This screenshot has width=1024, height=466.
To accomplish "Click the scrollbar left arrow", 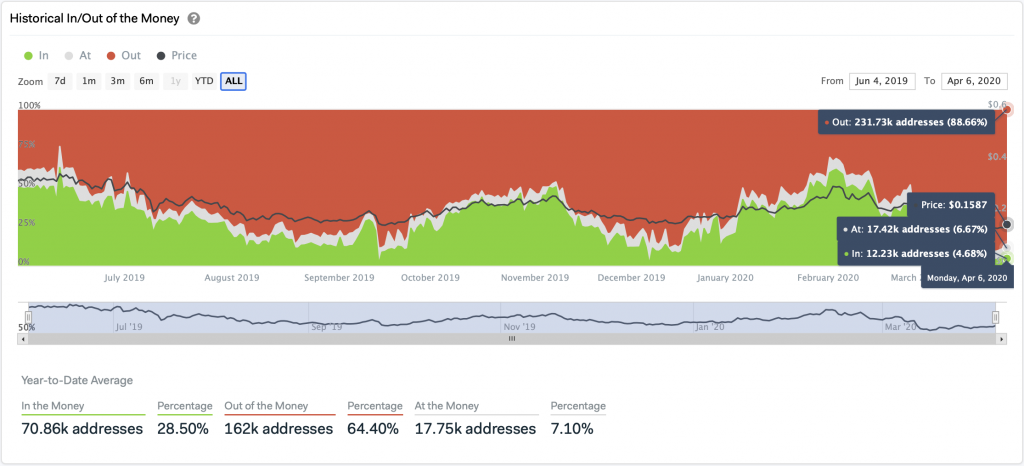I will click(x=23, y=339).
